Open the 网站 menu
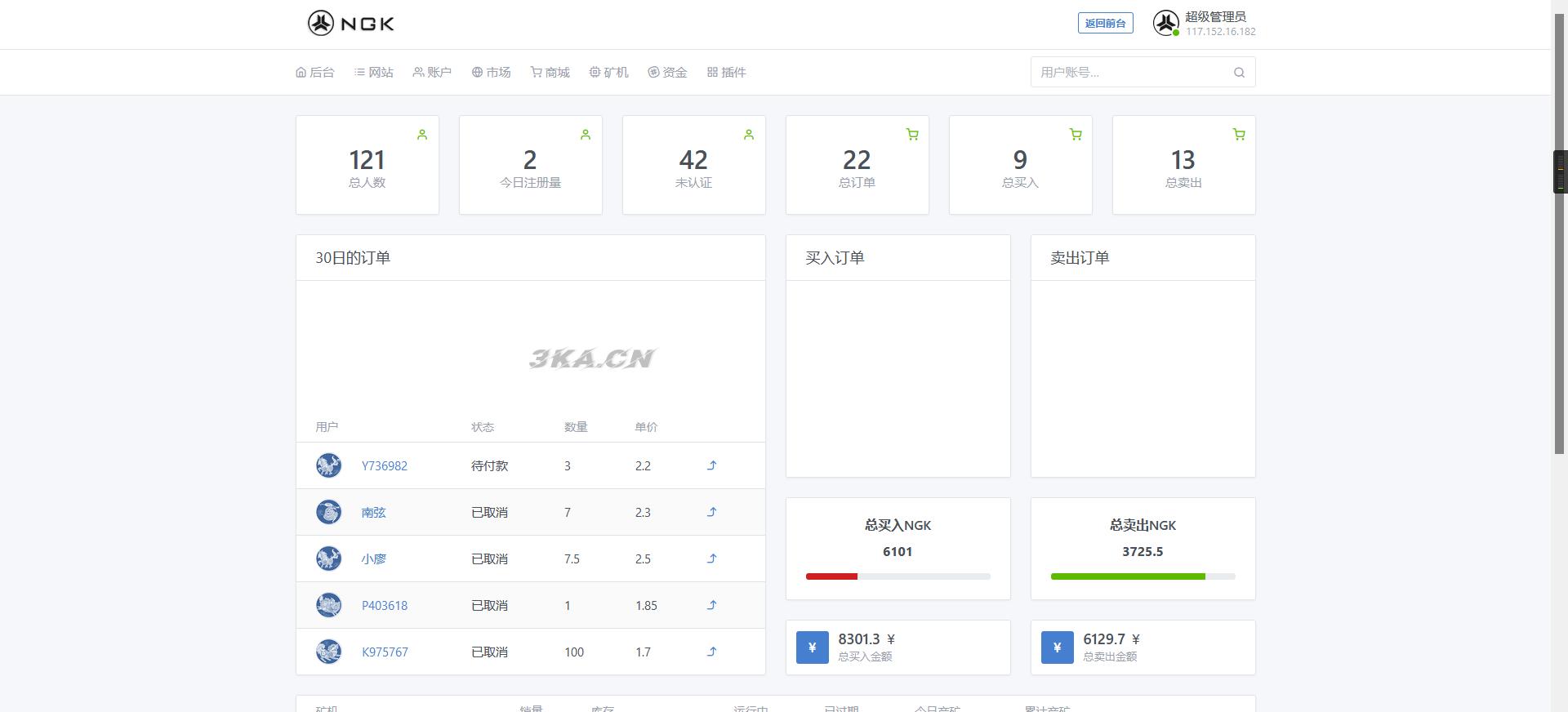This screenshot has height=712, width=1568. tap(374, 73)
